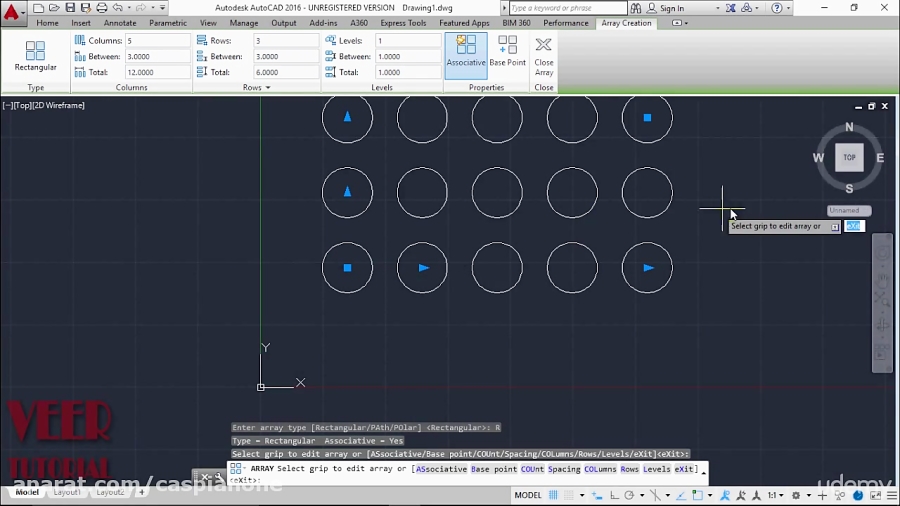The image size is (900, 506).
Task: Switch to the Express Tools tab
Action: [403, 23]
